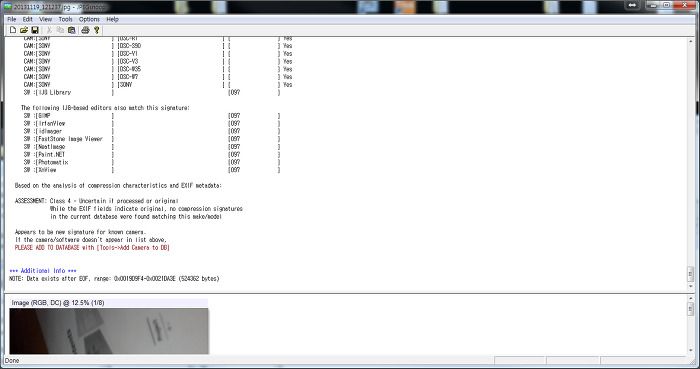Viewport: 700px width, 369px height.
Task: Print the report with the printer icon
Action: pyautogui.click(x=85, y=30)
